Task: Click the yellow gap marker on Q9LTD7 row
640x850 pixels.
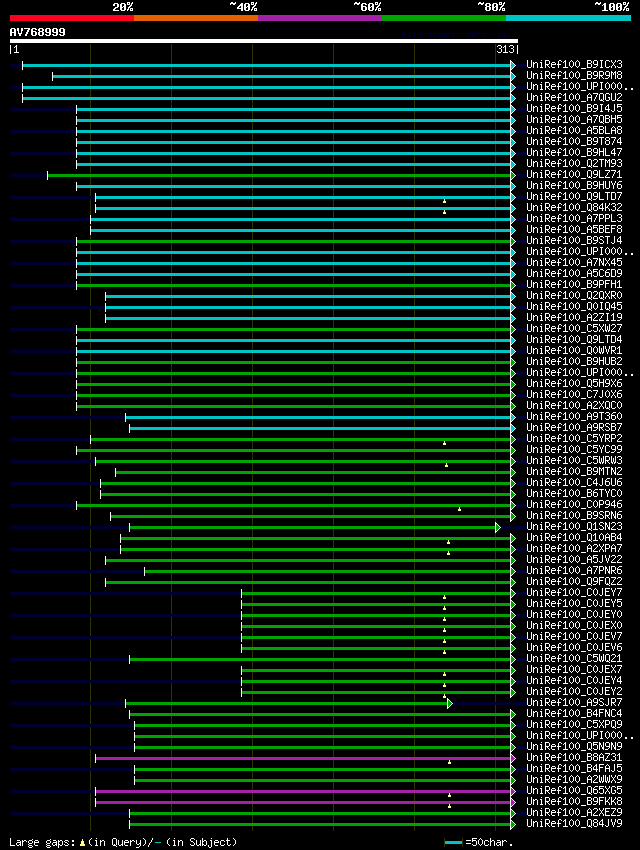Action: pyautogui.click(x=444, y=201)
